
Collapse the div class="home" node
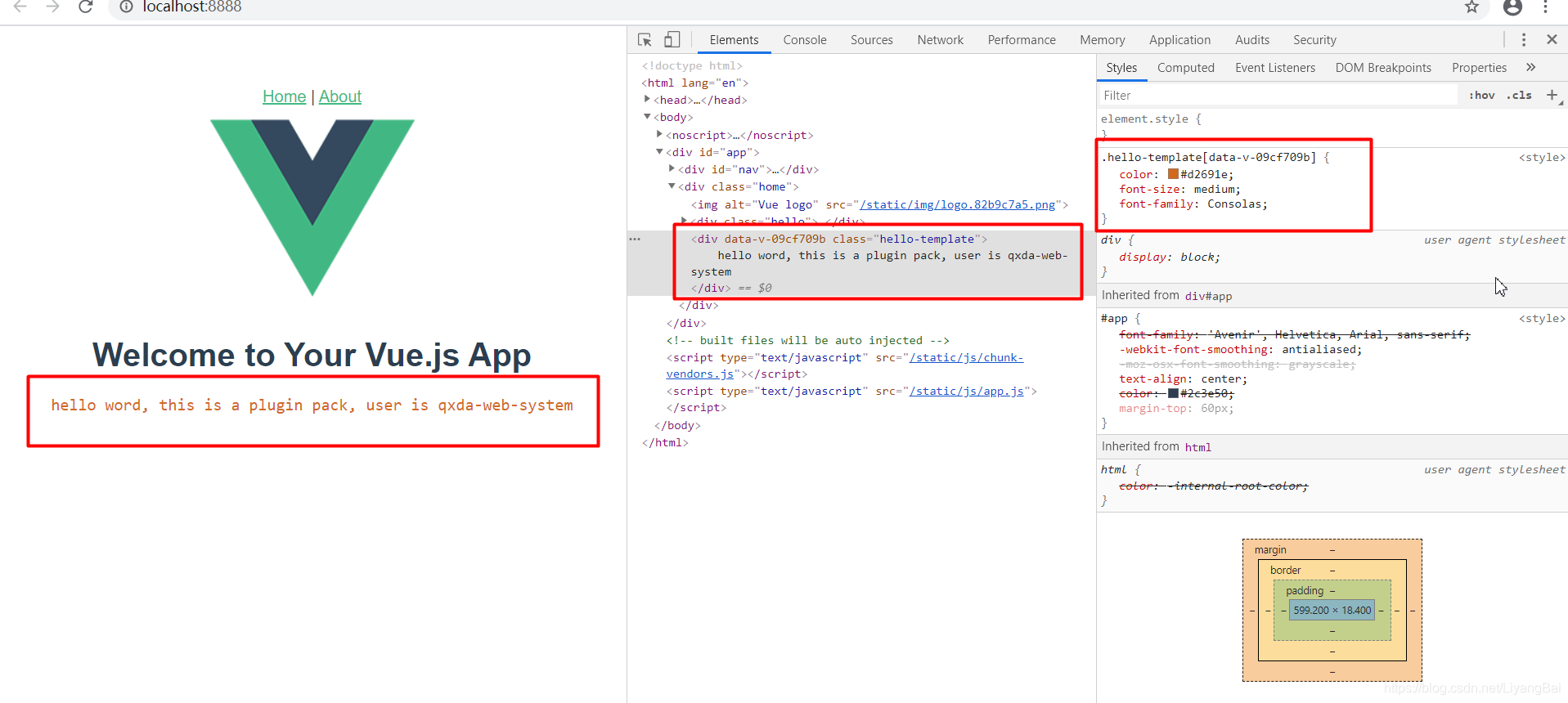672,186
